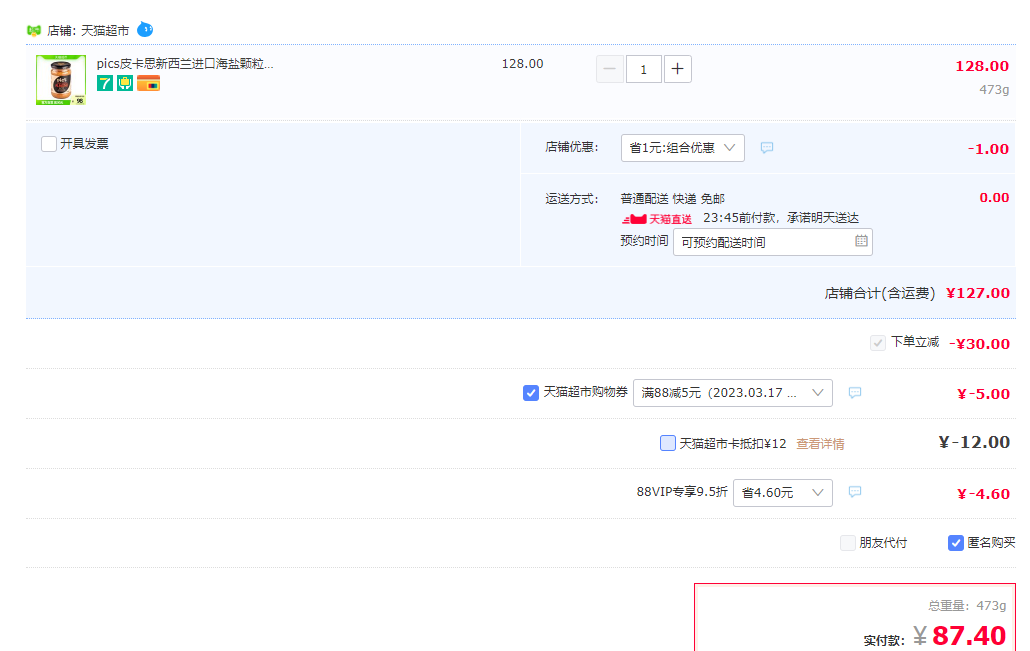Click the red 128.00 item subtotal
1030x651 pixels.
pos(982,66)
